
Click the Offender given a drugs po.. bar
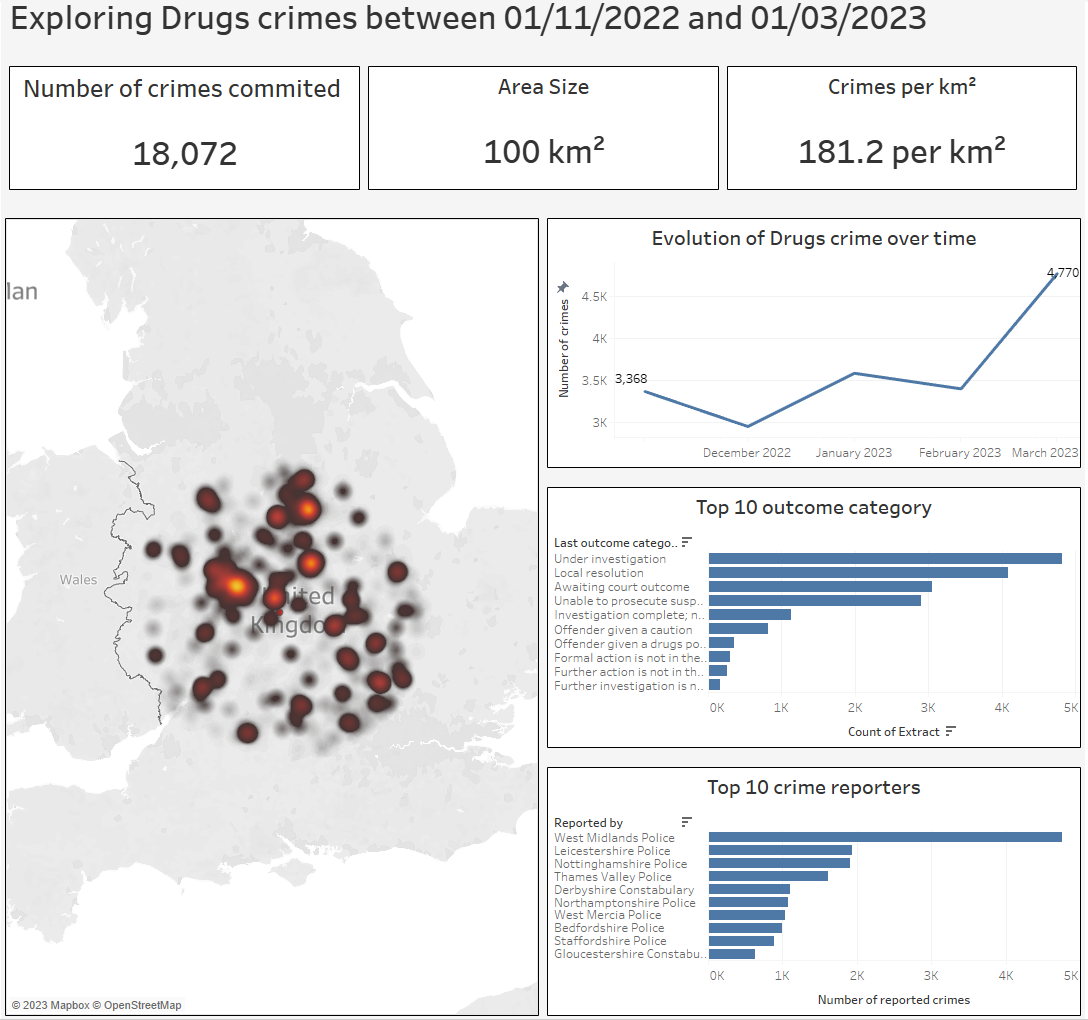pyautogui.click(x=722, y=643)
